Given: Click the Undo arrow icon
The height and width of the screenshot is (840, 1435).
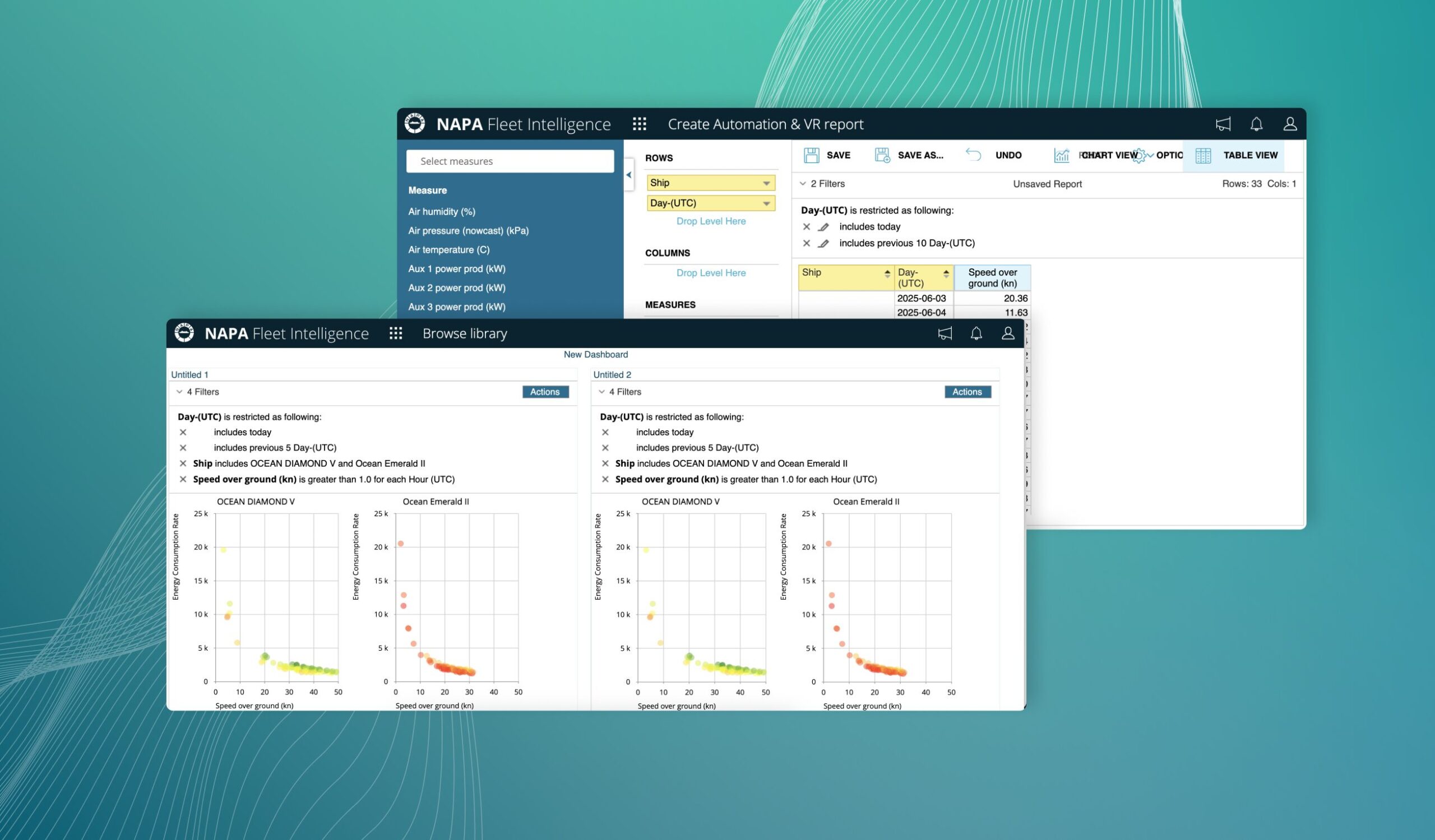Looking at the screenshot, I should click(973, 155).
